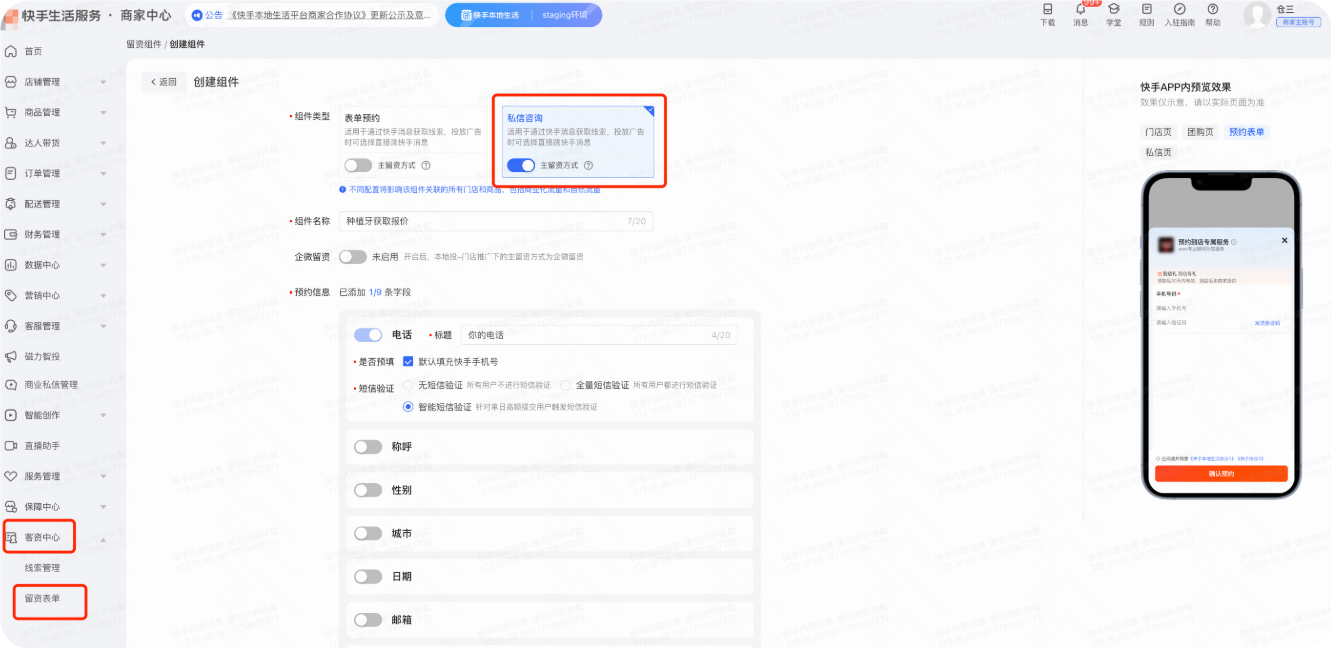This screenshot has height=648, width=1331.
Task: Click the 智能创作 play icon
Action: [x=11, y=415]
